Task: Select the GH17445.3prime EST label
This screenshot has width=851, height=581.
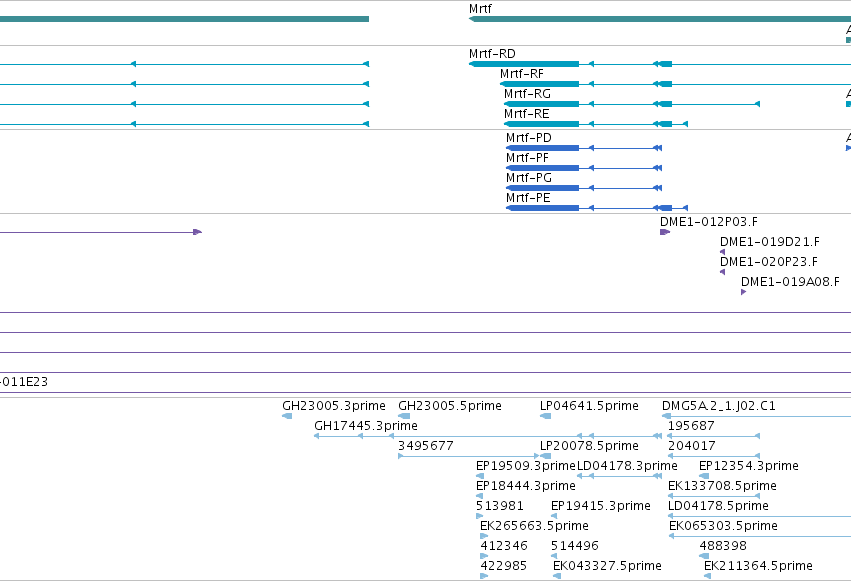Action: click(x=366, y=426)
